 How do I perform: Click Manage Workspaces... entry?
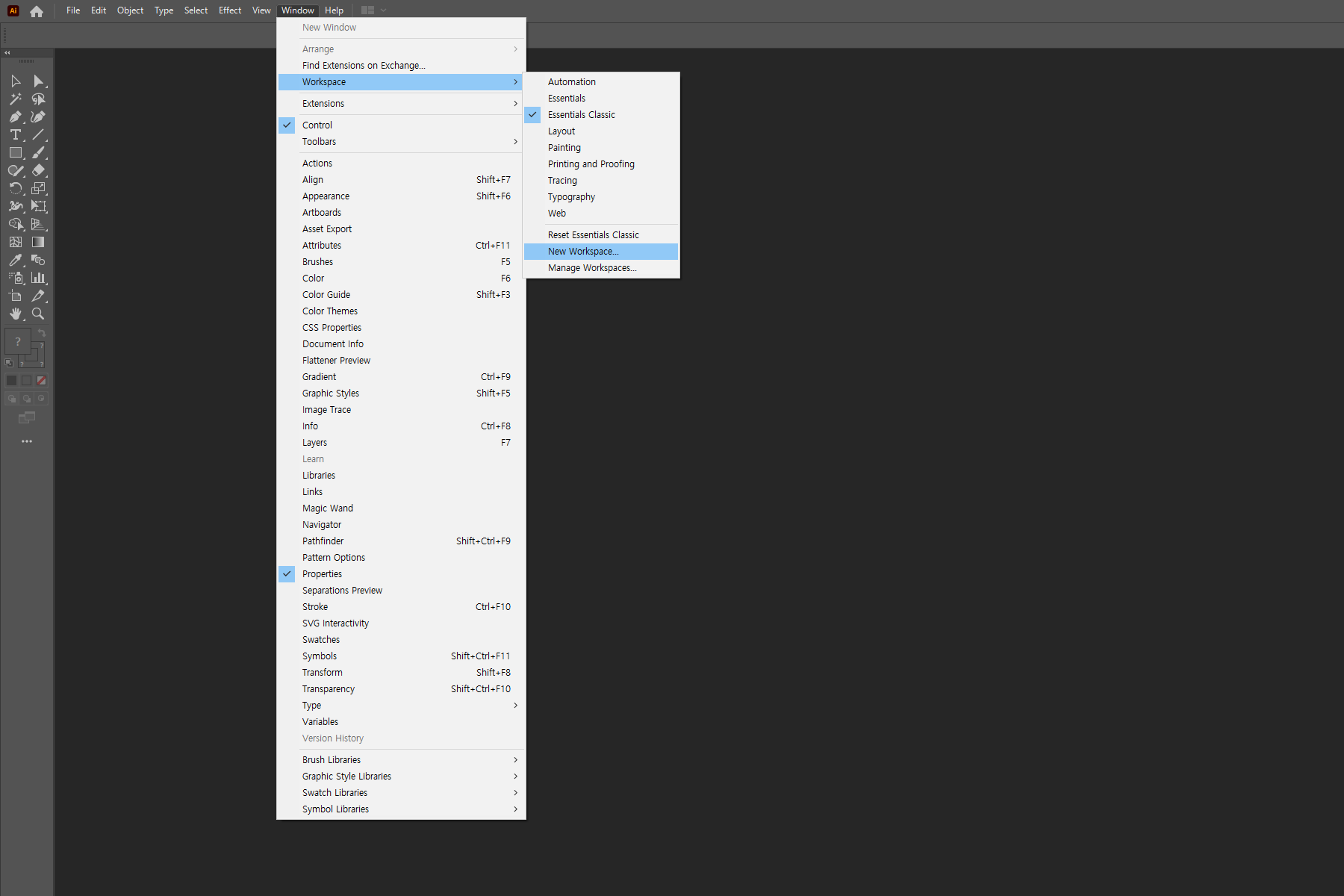[x=601, y=268]
